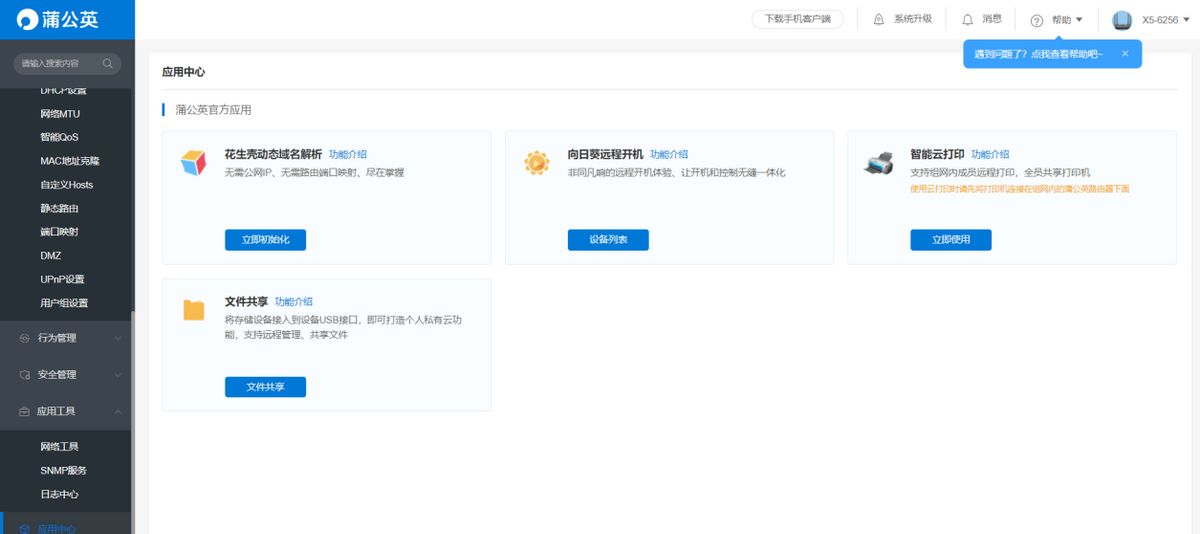Click the 立即使用 button
This screenshot has height=534, width=1200.
tap(951, 240)
